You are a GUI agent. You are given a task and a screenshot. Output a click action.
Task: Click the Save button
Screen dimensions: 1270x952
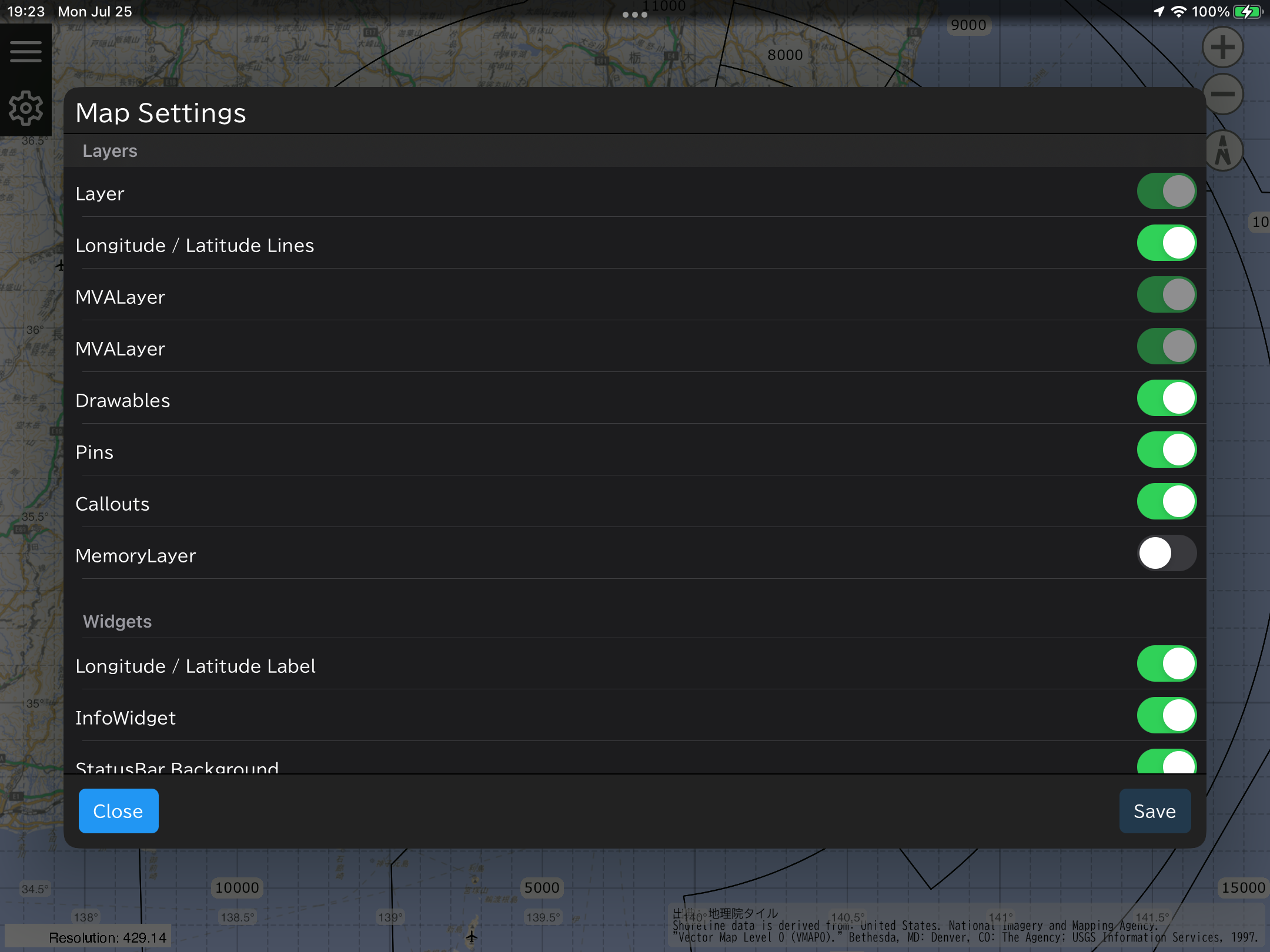1155,811
